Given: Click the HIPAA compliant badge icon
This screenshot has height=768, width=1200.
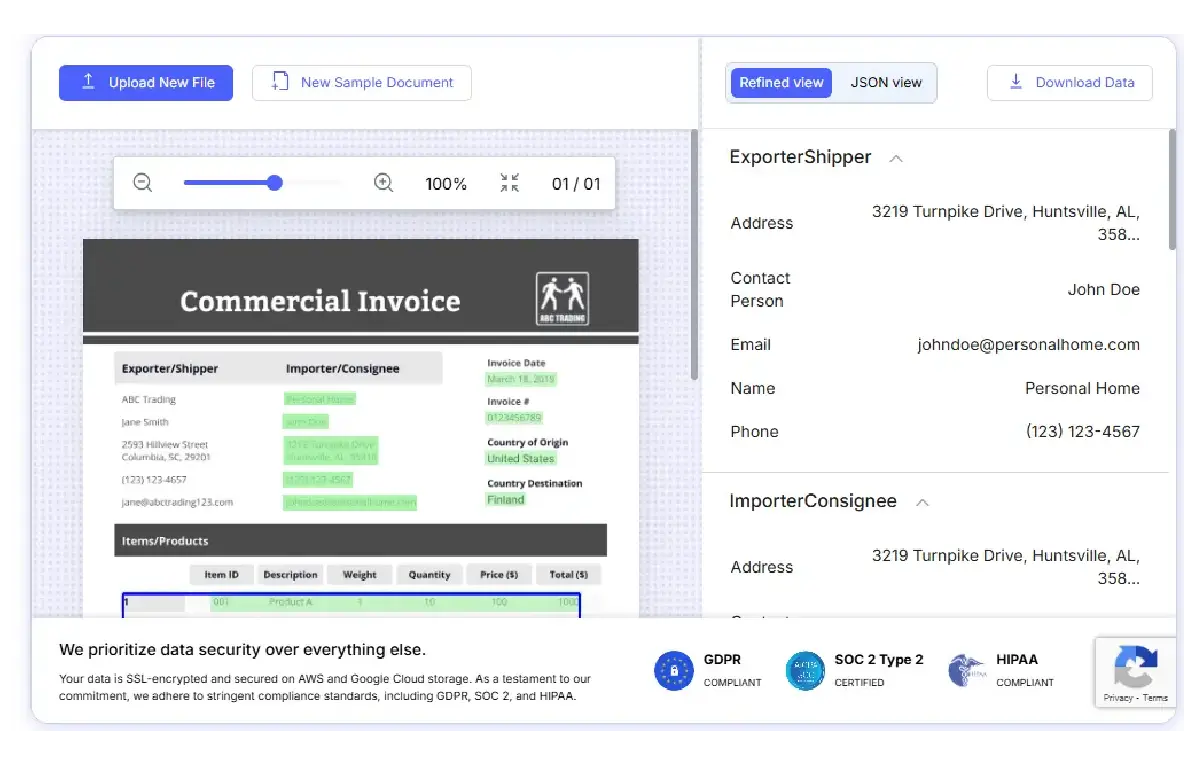Looking at the screenshot, I should [967, 670].
